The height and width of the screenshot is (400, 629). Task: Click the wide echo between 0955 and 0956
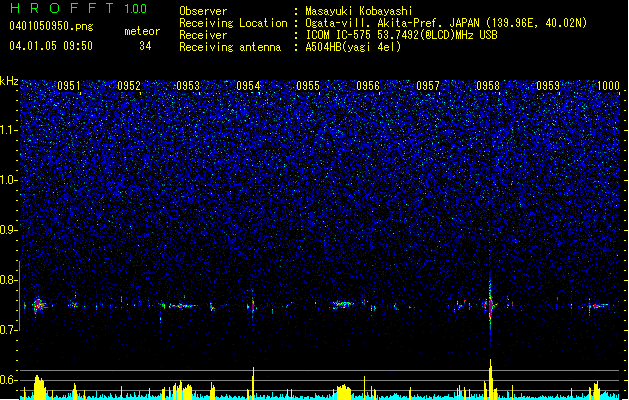point(342,305)
